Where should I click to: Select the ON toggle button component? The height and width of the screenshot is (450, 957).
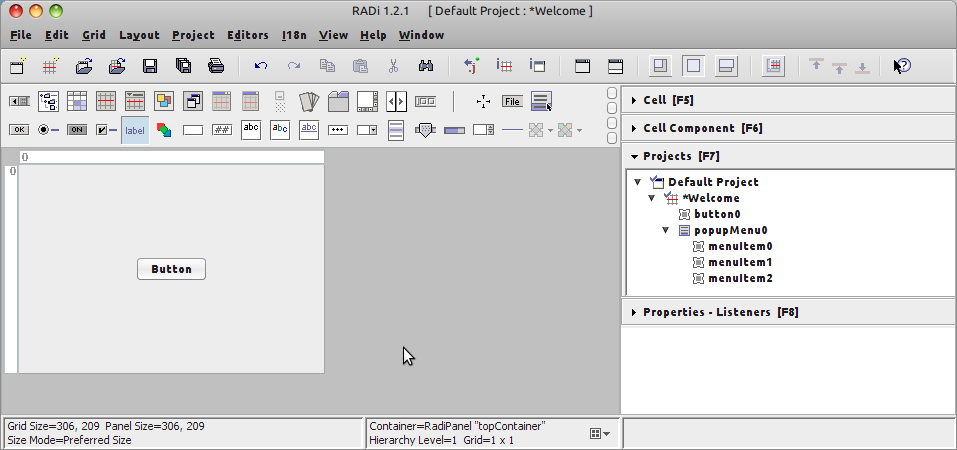pyautogui.click(x=77, y=130)
